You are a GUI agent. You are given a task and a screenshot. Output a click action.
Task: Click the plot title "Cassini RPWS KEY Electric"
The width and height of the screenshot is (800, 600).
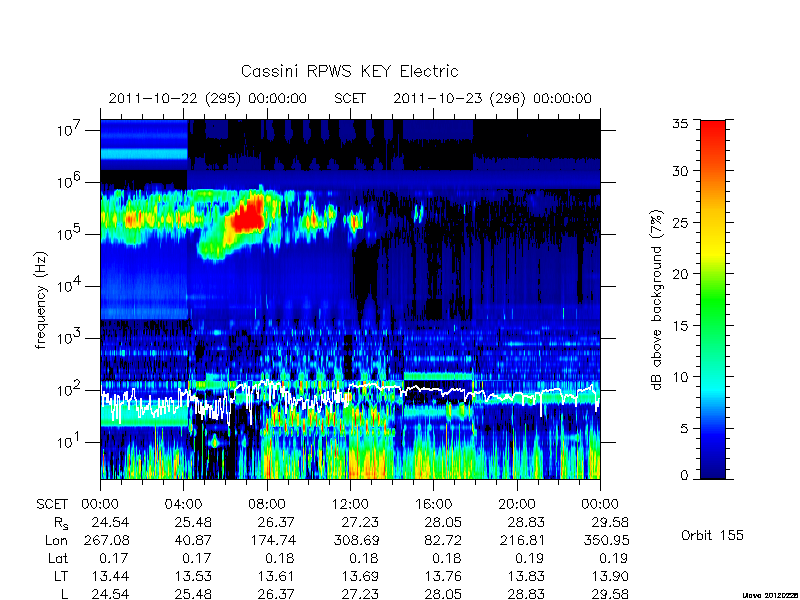click(349, 71)
